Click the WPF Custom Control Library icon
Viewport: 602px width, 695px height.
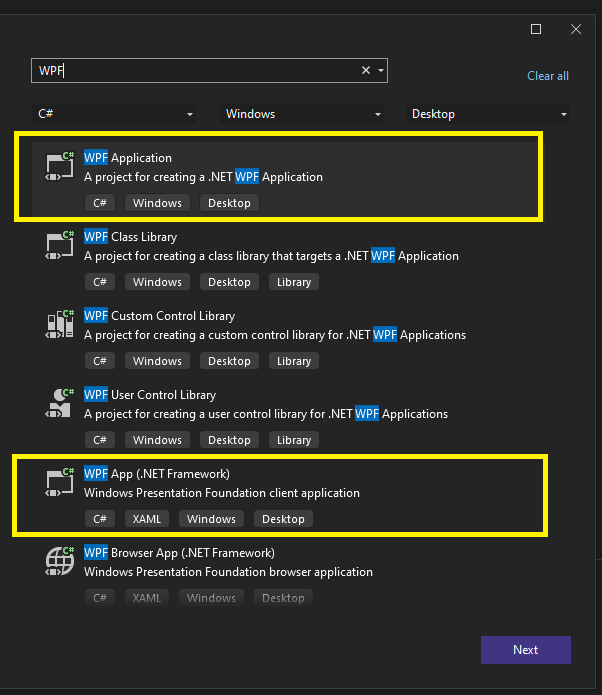pyautogui.click(x=60, y=324)
